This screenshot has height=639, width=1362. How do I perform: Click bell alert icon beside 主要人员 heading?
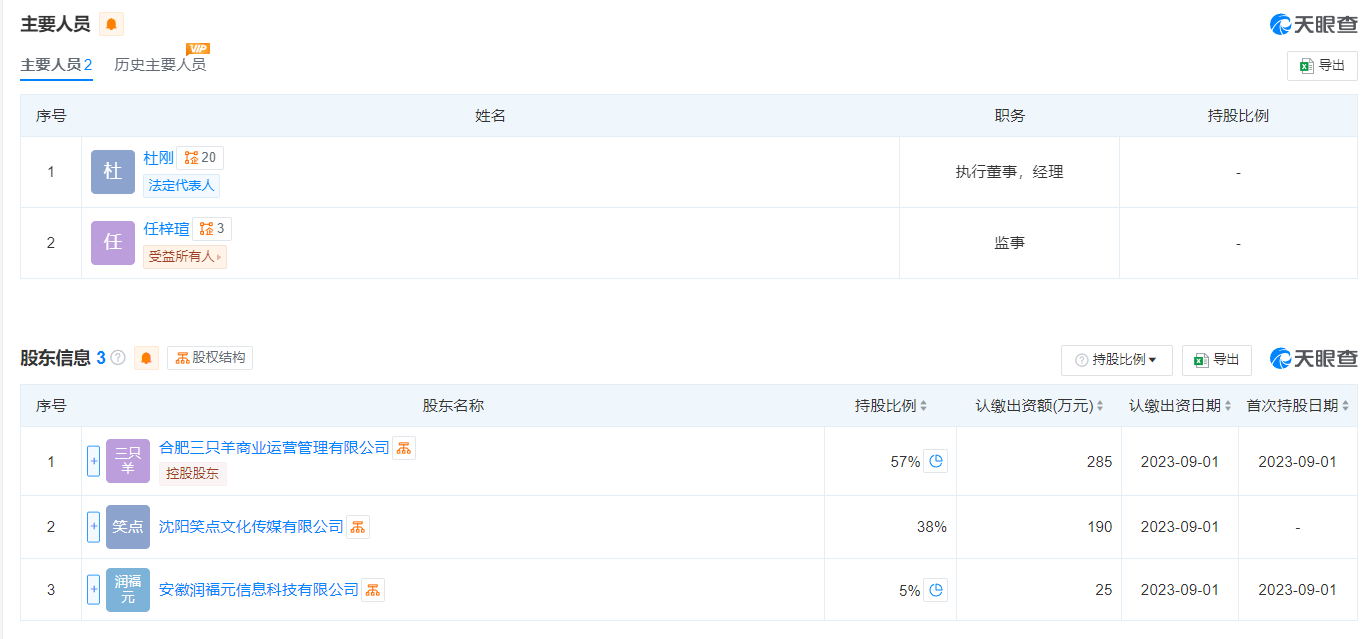(111, 24)
